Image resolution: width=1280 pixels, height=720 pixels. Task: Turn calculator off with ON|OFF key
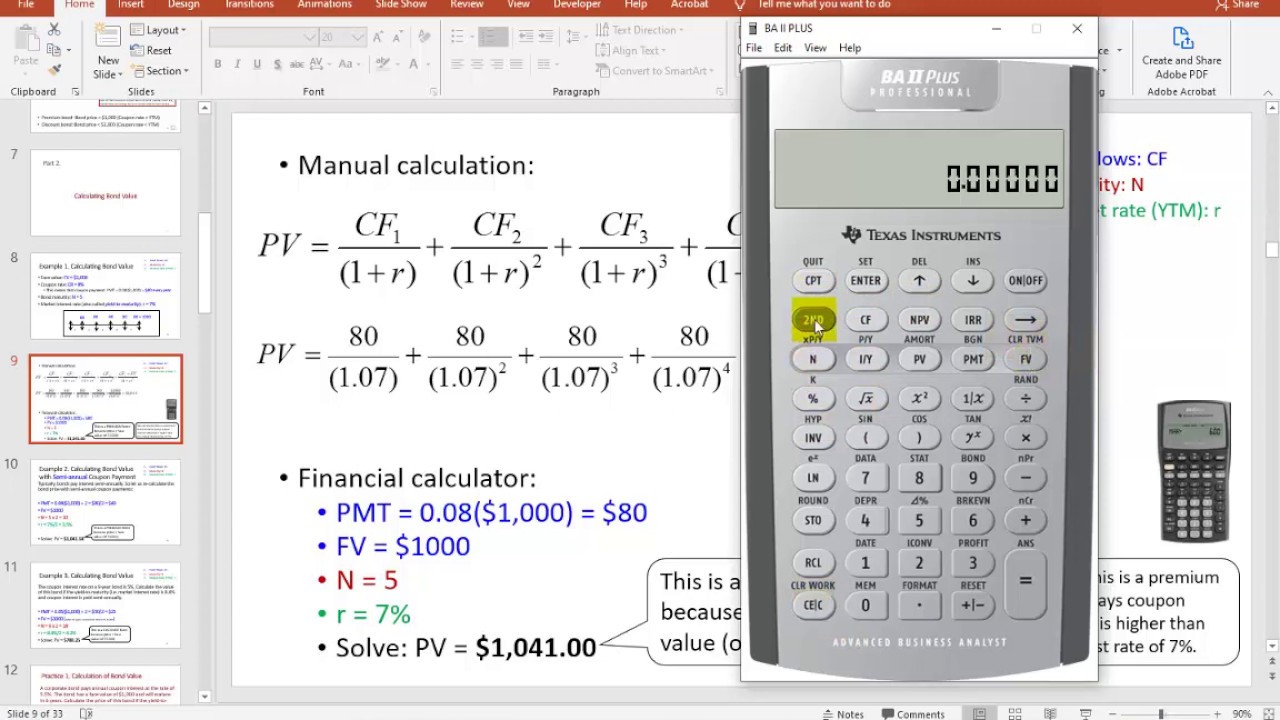1025,281
